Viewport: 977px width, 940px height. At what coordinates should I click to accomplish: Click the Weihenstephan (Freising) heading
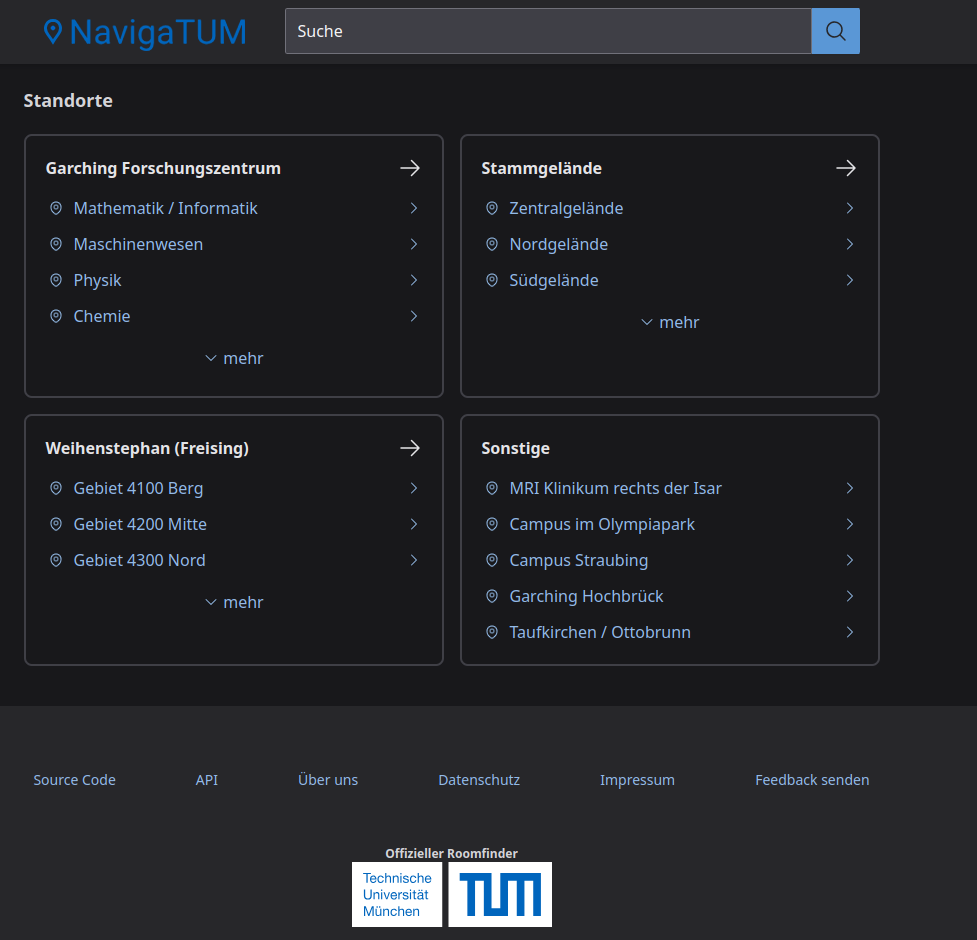coord(147,449)
